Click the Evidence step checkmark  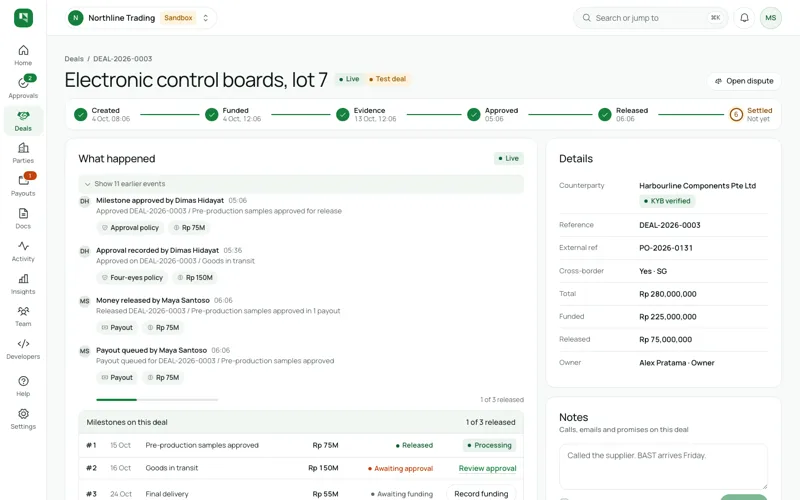click(342, 115)
